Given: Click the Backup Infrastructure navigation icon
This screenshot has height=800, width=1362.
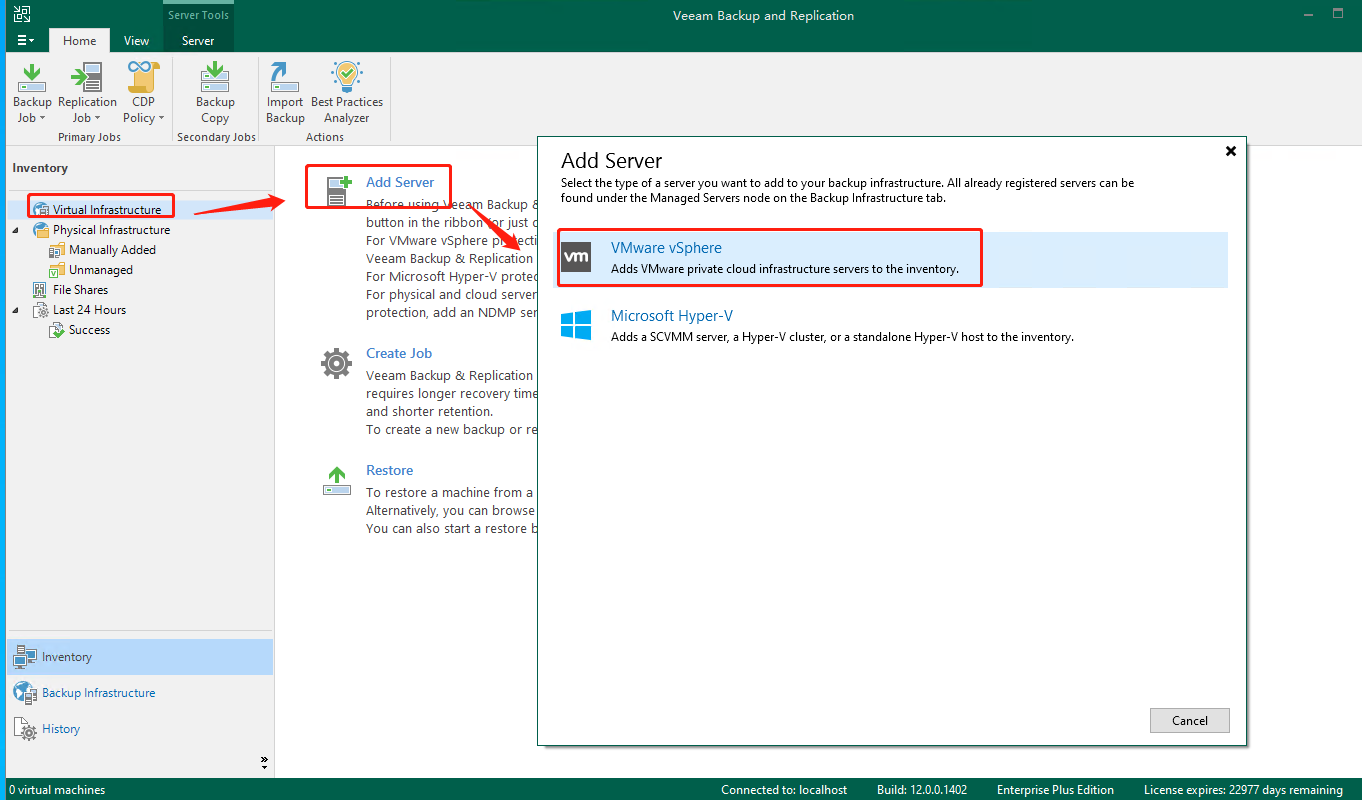Looking at the screenshot, I should [x=25, y=693].
